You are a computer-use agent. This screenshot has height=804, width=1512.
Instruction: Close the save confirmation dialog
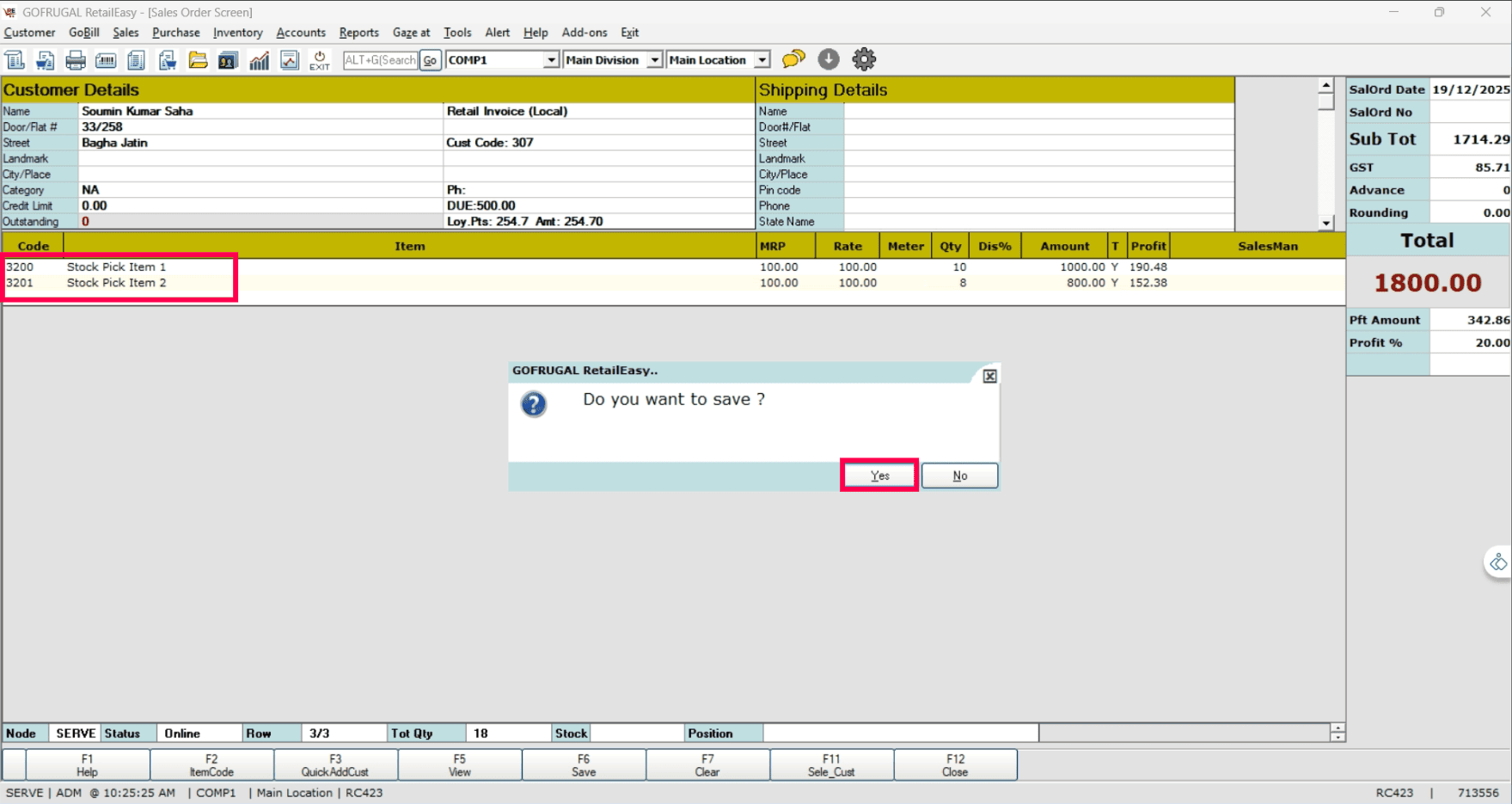coord(990,376)
